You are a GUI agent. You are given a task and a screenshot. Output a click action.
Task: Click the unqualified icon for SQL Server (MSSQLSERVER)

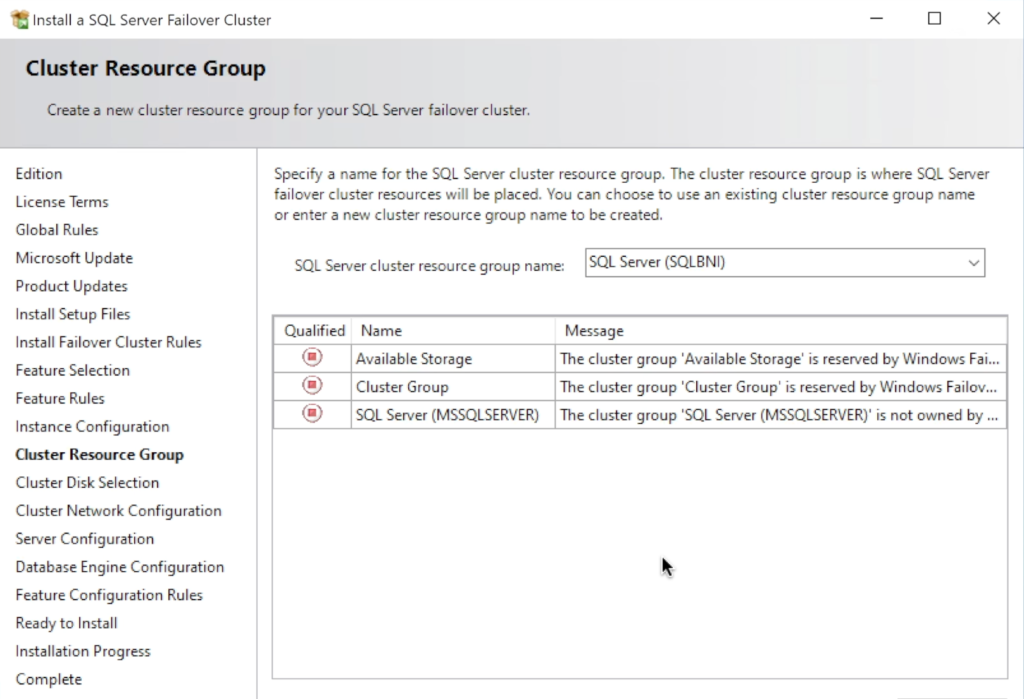[312, 413]
